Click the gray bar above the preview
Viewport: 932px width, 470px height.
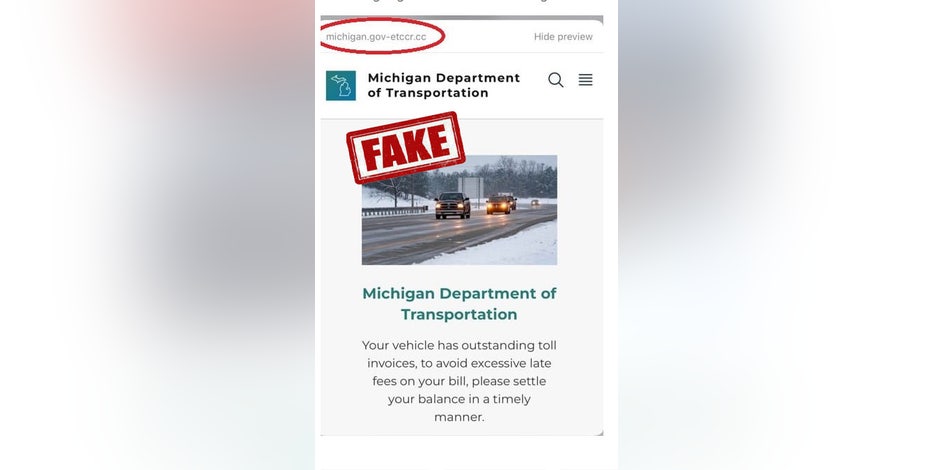tap(462, 18)
